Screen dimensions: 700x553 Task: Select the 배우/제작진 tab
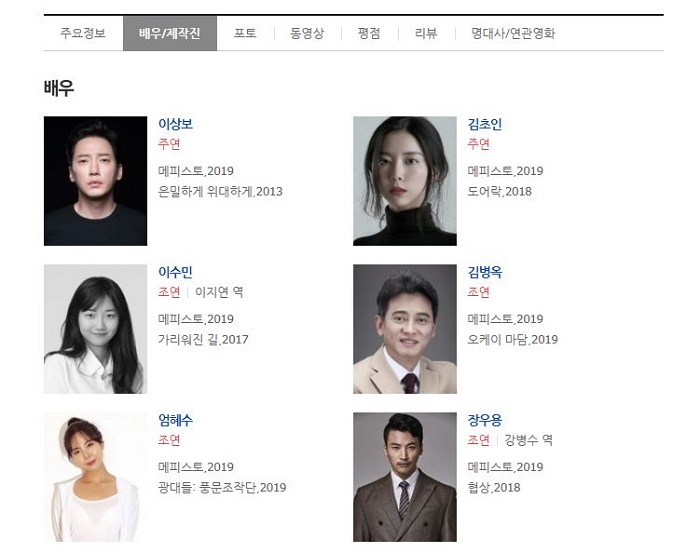(x=170, y=33)
